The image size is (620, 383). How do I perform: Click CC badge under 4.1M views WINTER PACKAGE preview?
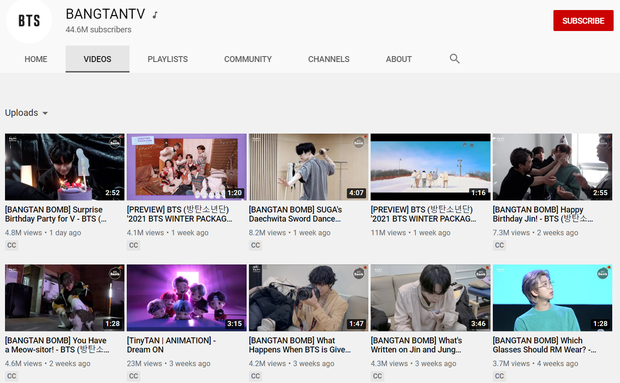(134, 245)
